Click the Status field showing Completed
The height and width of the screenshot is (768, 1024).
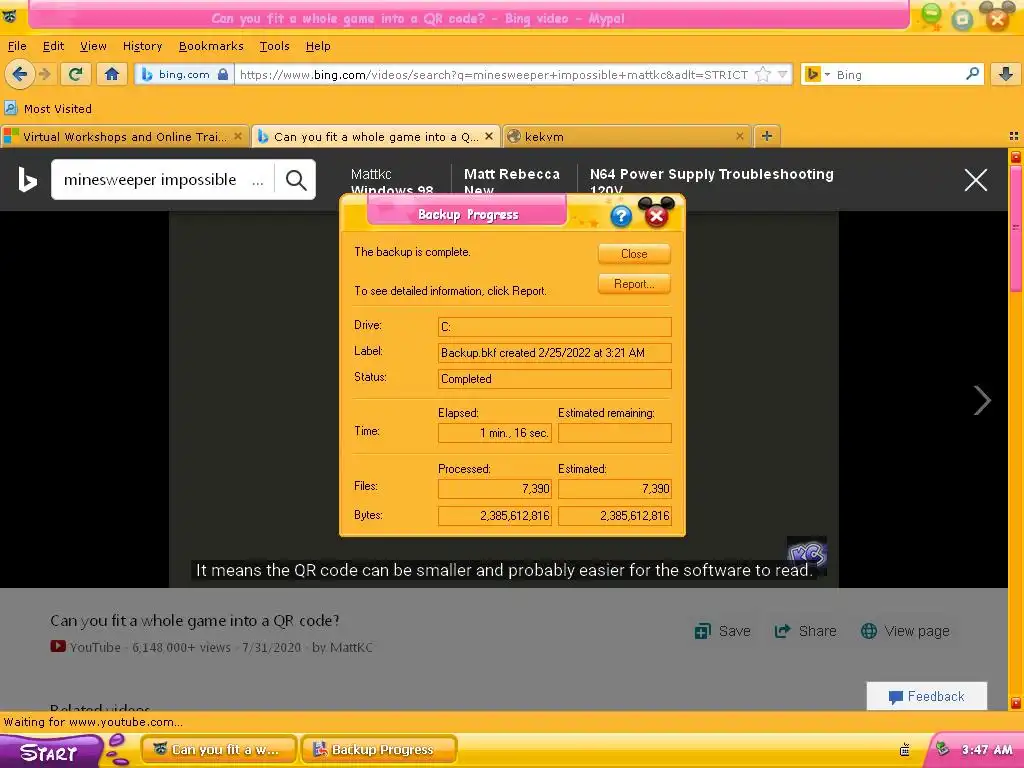554,379
